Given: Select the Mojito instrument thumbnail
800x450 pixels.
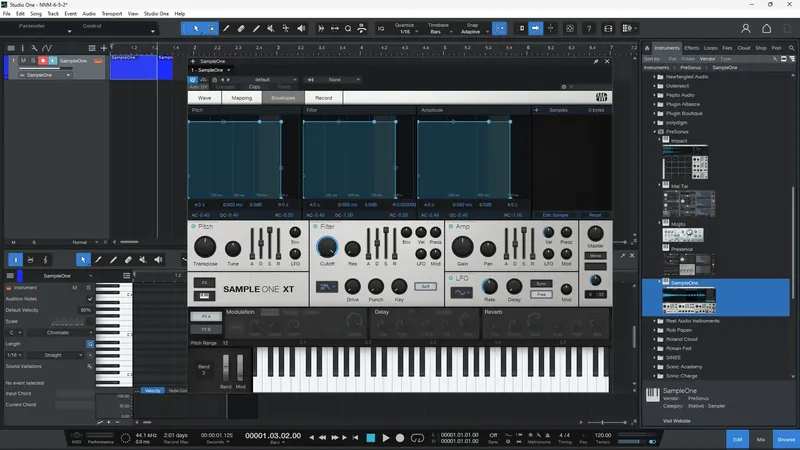Looking at the screenshot, I should point(683,235).
